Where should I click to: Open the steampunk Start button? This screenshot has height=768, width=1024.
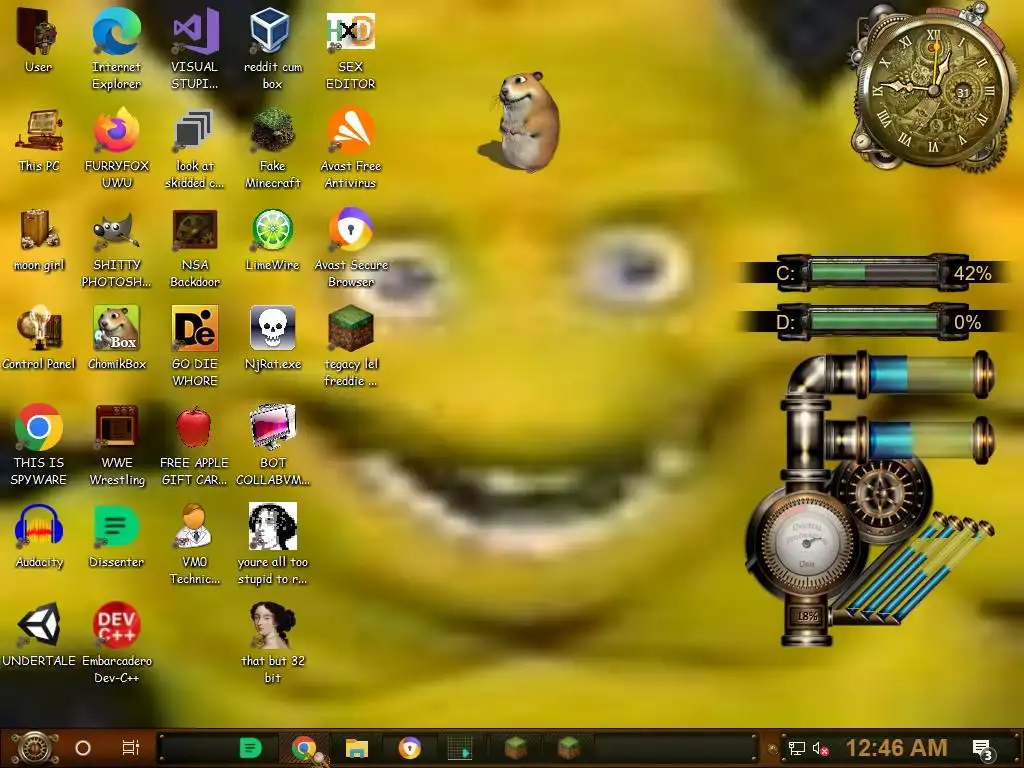click(35, 748)
